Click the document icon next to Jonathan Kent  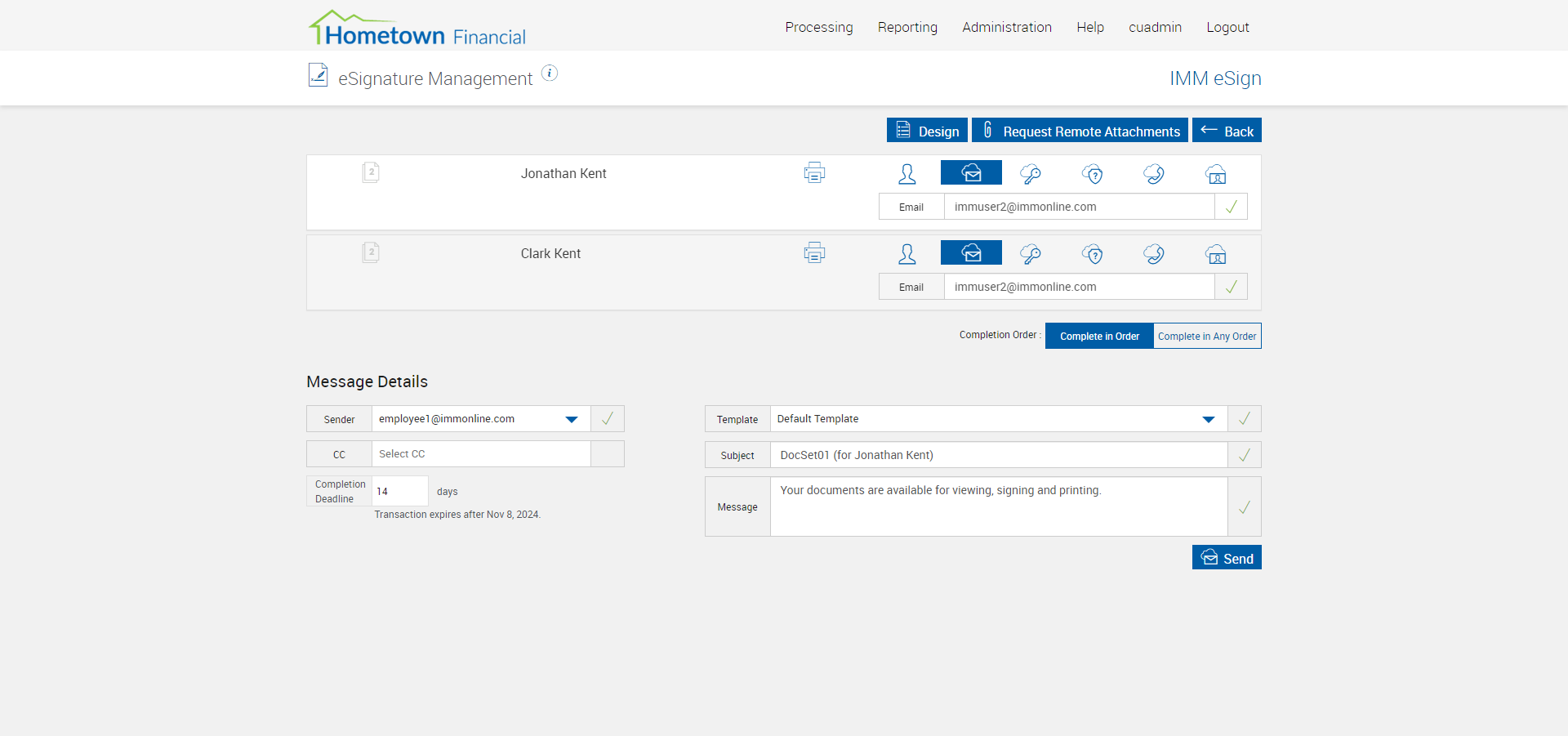tap(371, 172)
